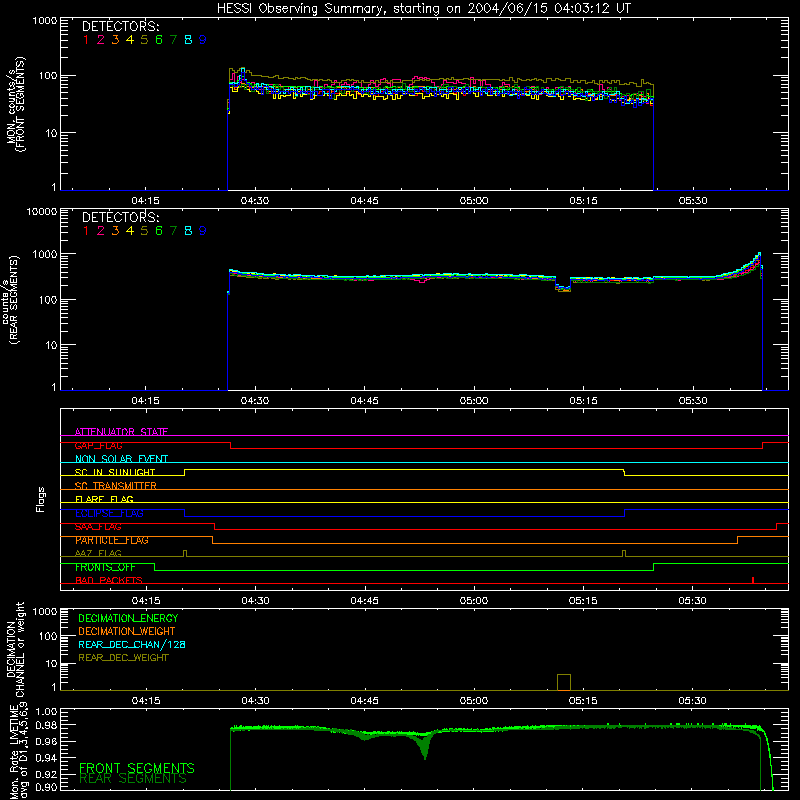Select the NON_SOLAR_EVENT flag label
This screenshot has height=800, width=800.
(x=121, y=459)
